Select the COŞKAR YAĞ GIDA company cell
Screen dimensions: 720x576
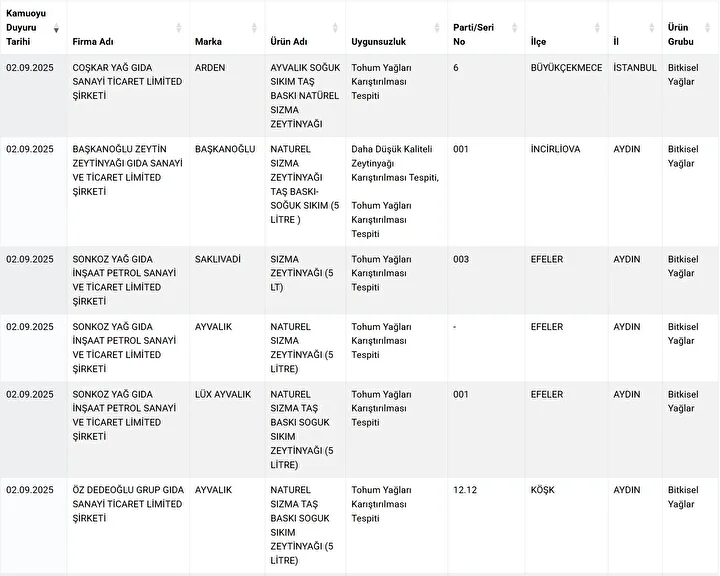[127, 81]
